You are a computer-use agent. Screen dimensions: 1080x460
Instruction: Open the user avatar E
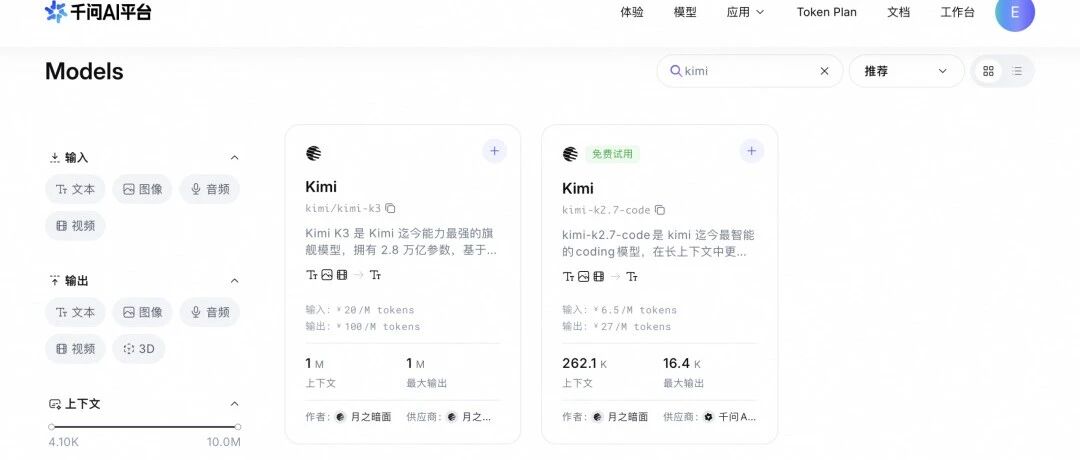click(1015, 12)
